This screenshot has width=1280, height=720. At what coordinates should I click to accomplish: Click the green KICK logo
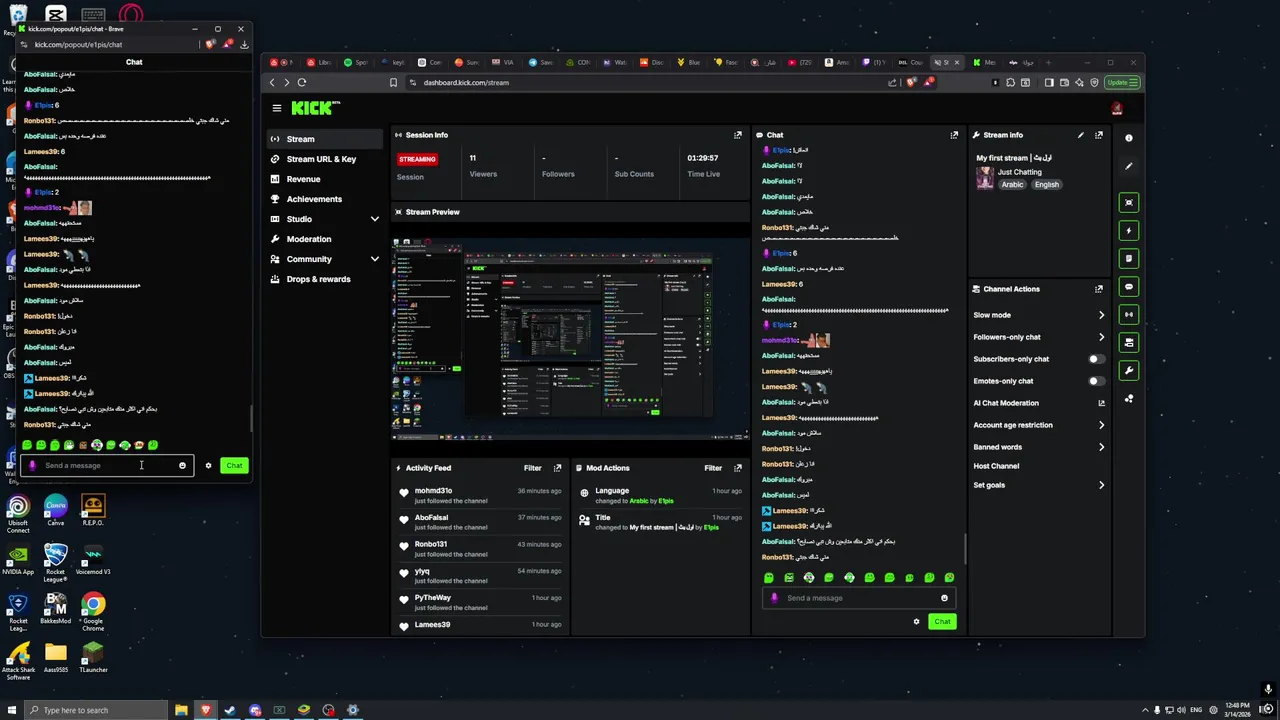[314, 108]
